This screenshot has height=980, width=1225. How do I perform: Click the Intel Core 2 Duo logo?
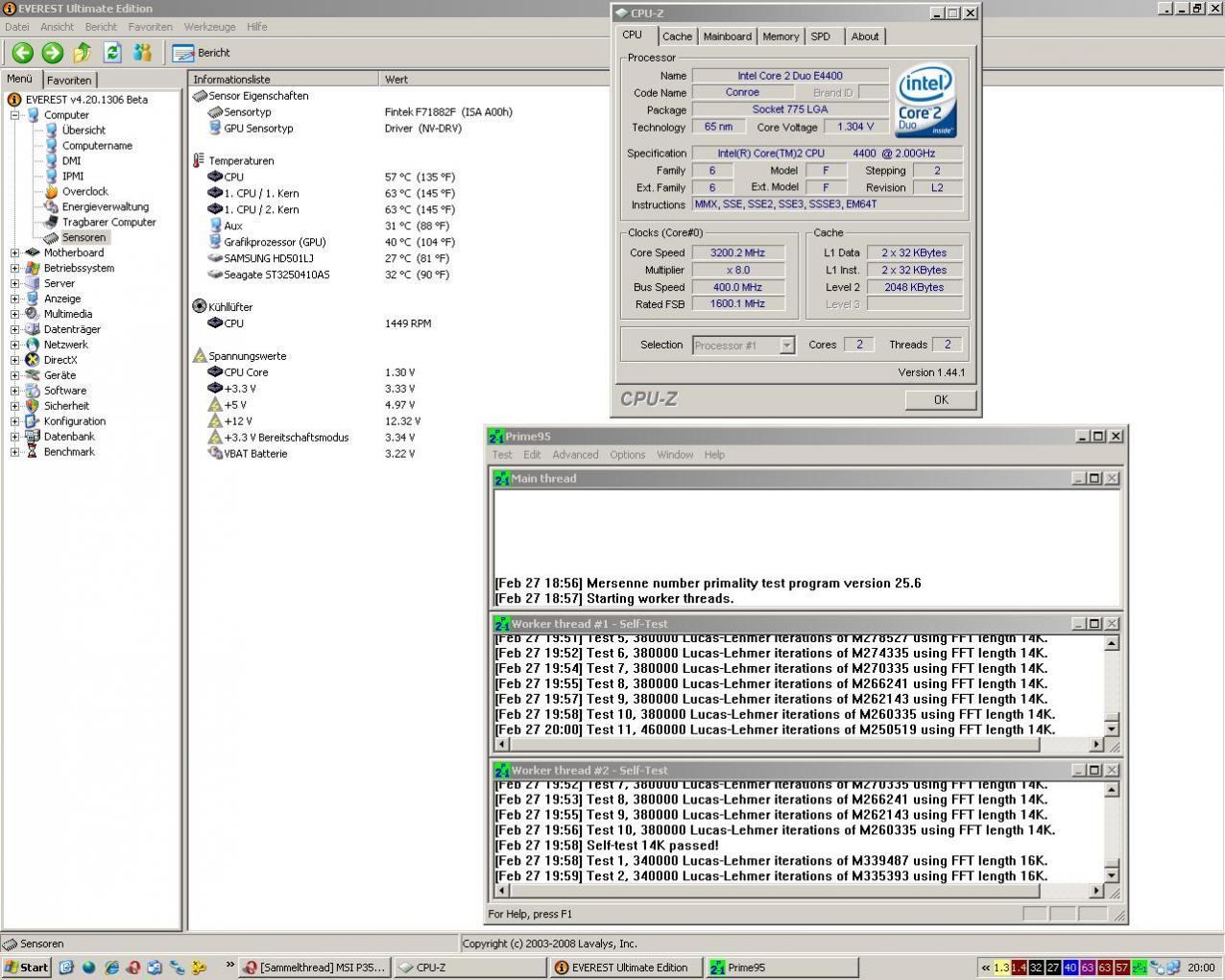point(925,102)
